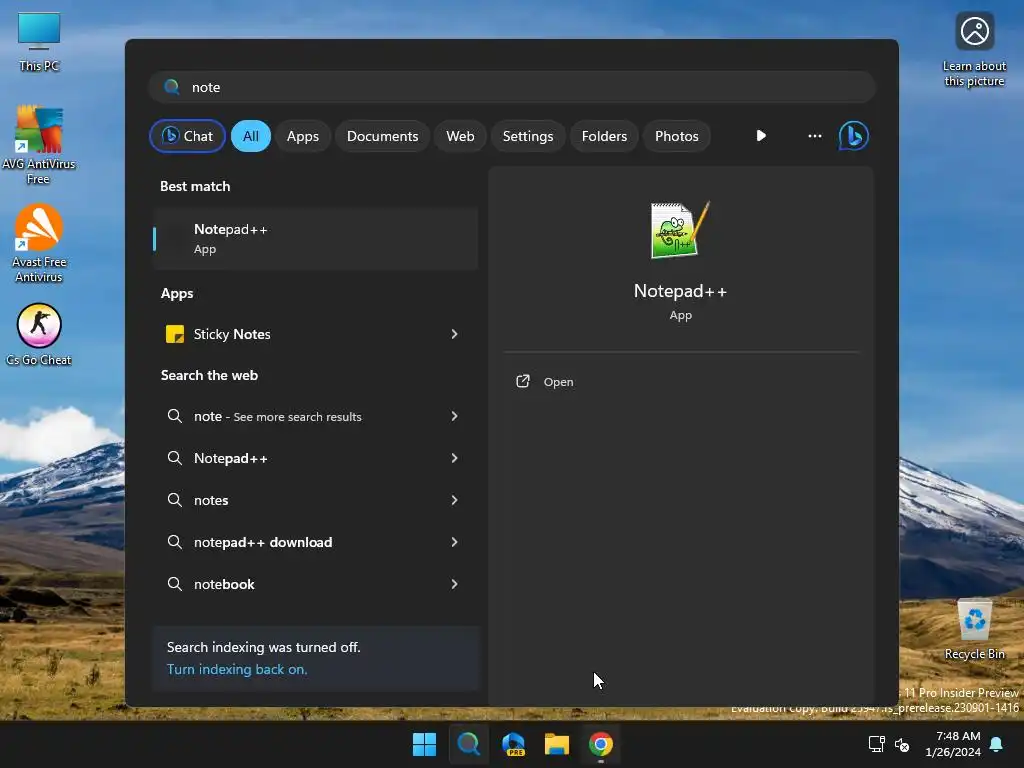Image resolution: width=1024 pixels, height=768 pixels.
Task: Click the network display tray icon
Action: coord(876,744)
